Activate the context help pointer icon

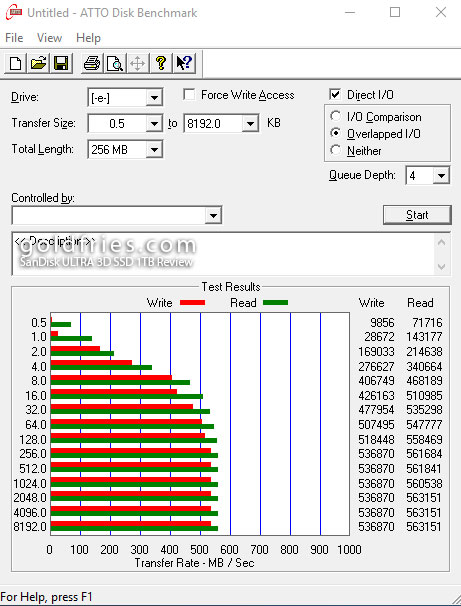point(184,63)
